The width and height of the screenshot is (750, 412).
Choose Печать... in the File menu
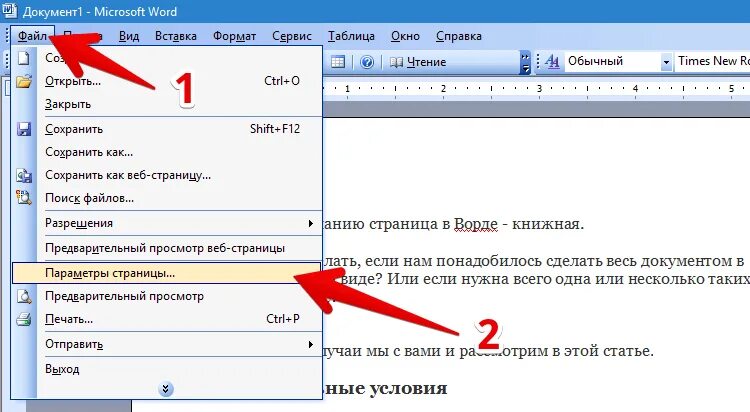[x=167, y=319]
